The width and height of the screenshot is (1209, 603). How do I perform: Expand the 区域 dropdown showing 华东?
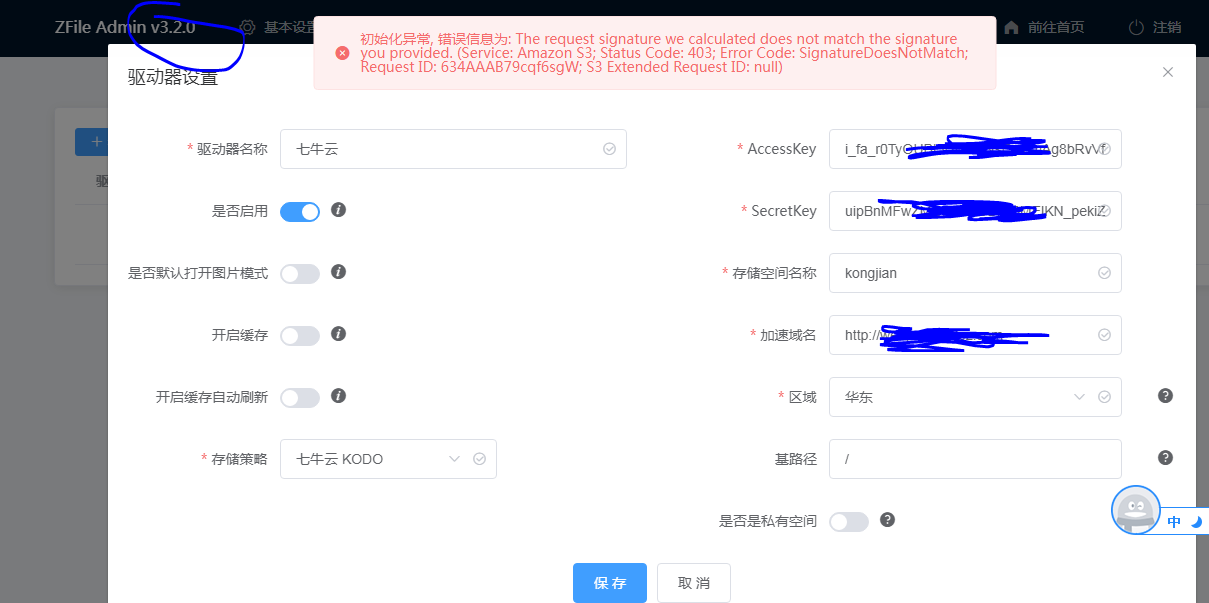(960, 396)
